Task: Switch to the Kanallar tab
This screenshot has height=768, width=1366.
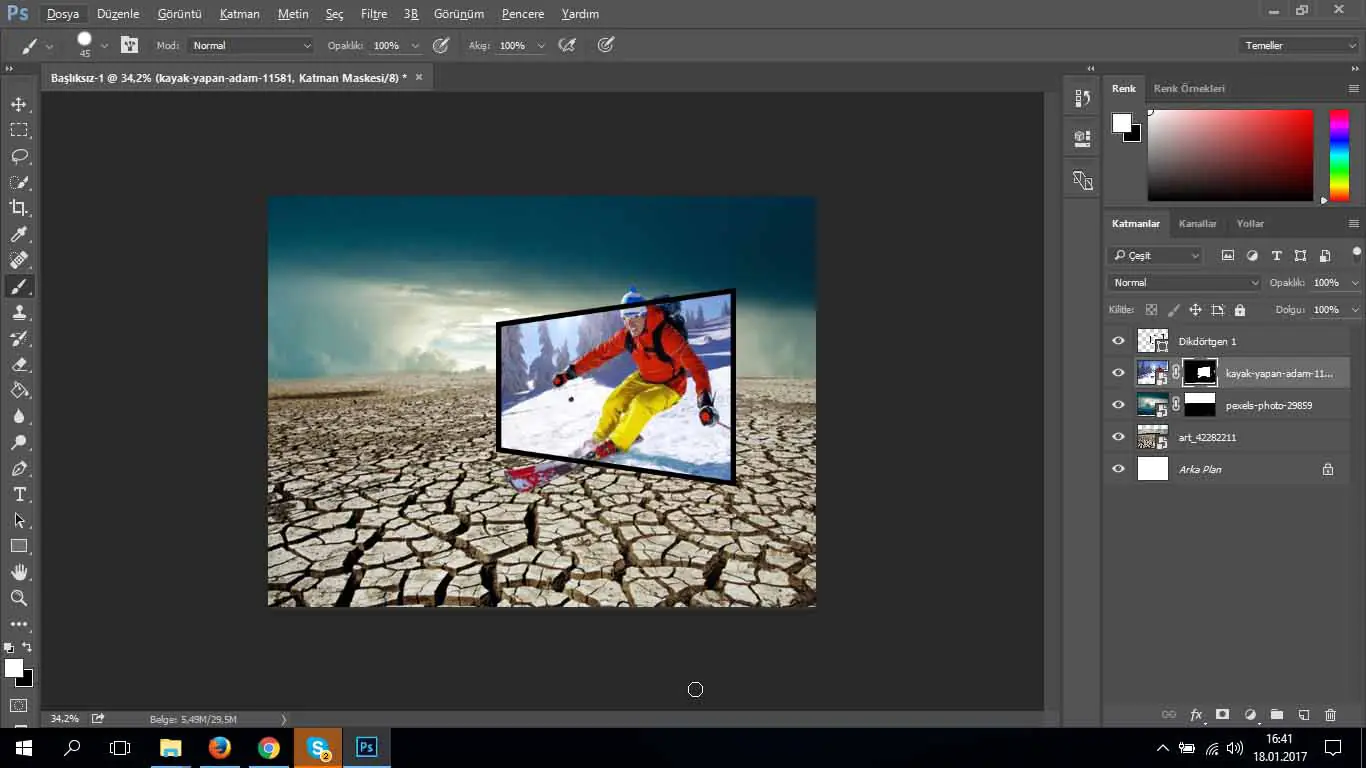Action: tap(1197, 224)
